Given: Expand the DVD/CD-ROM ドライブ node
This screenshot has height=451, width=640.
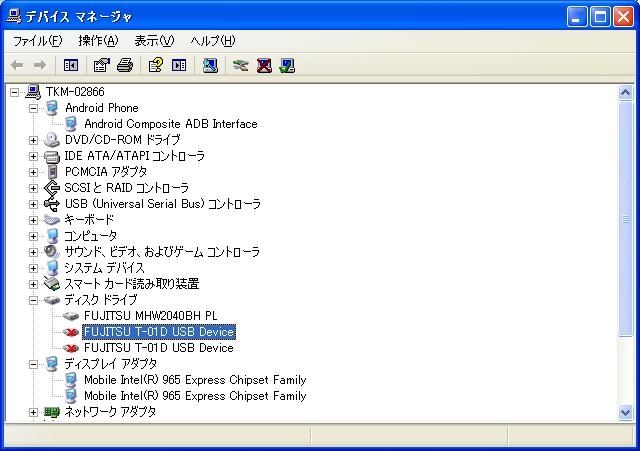Looking at the screenshot, I should pos(33,140).
